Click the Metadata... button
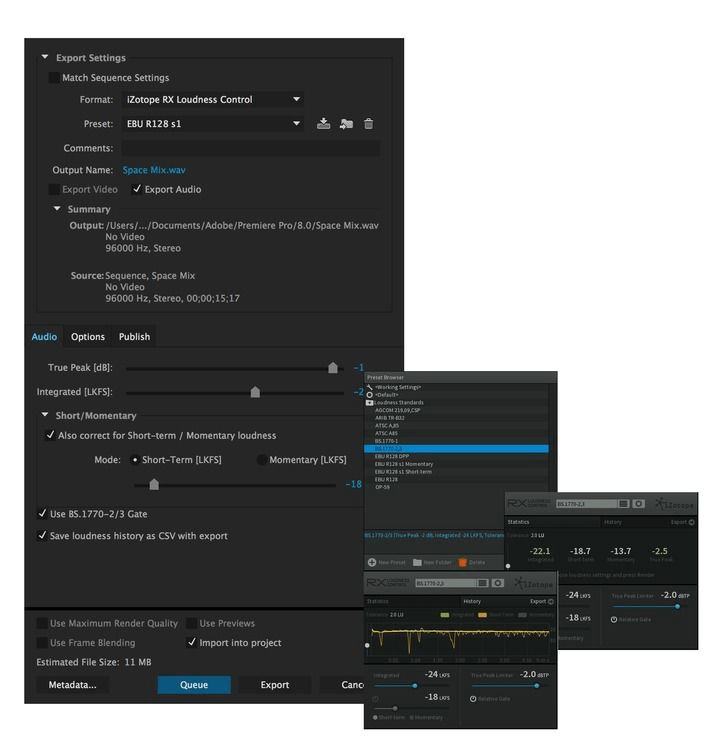Image resolution: width=719 pixels, height=750 pixels. (x=72, y=684)
